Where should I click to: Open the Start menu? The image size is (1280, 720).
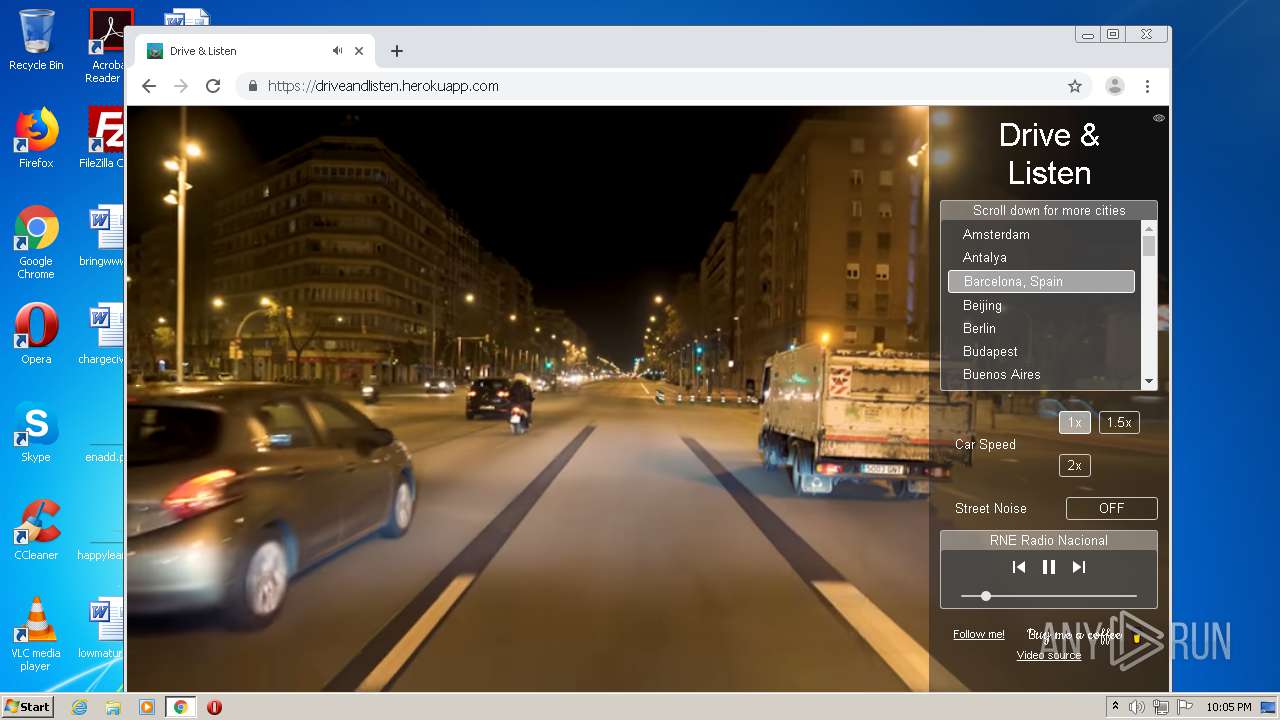[x=28, y=707]
